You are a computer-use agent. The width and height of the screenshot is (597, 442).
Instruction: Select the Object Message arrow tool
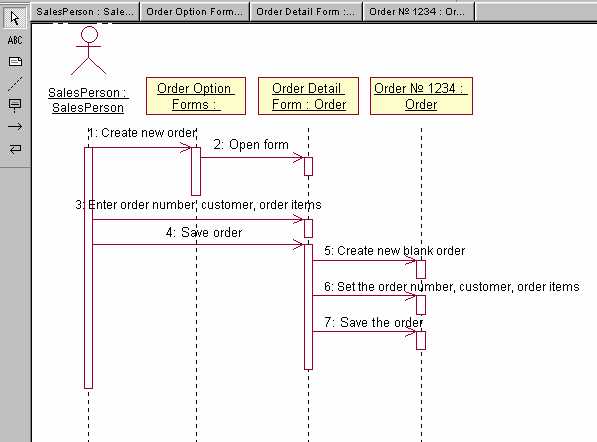[x=15, y=126]
